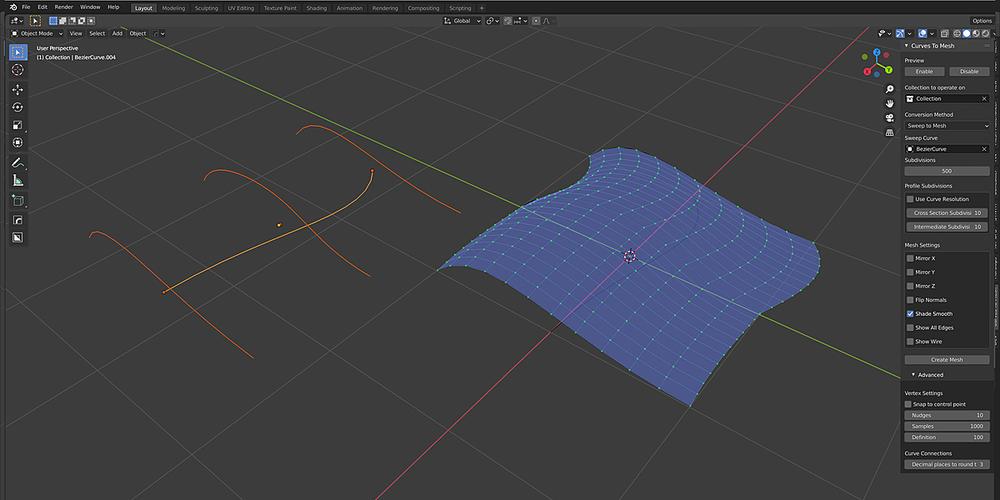Screen dimensions: 1000x500
Task: Click the zoom magnifier viewport icon
Action: coord(890,89)
